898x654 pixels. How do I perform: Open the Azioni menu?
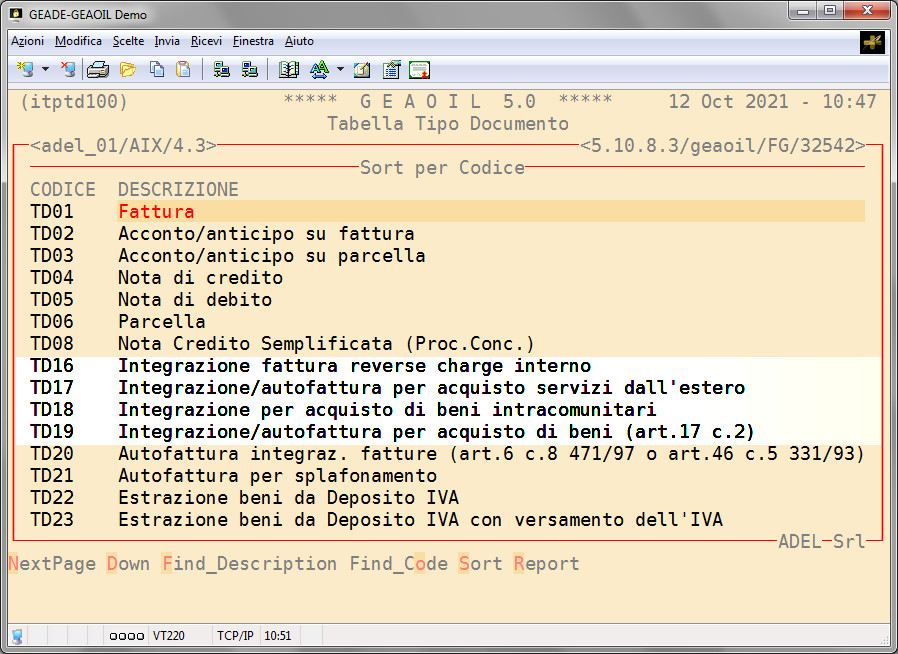(27, 41)
